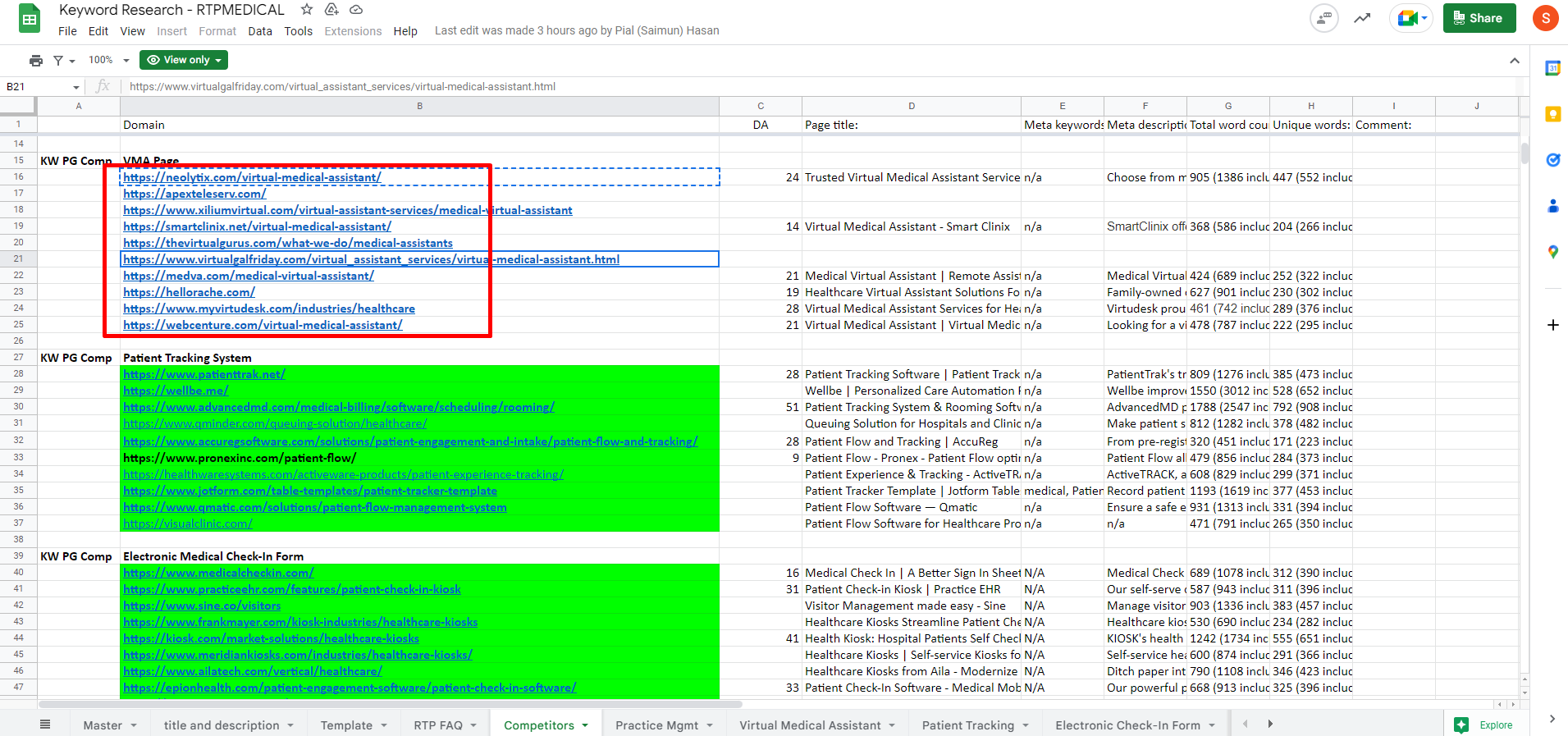Select row 27 header
This screenshot has height=736, width=1568.
(x=18, y=358)
